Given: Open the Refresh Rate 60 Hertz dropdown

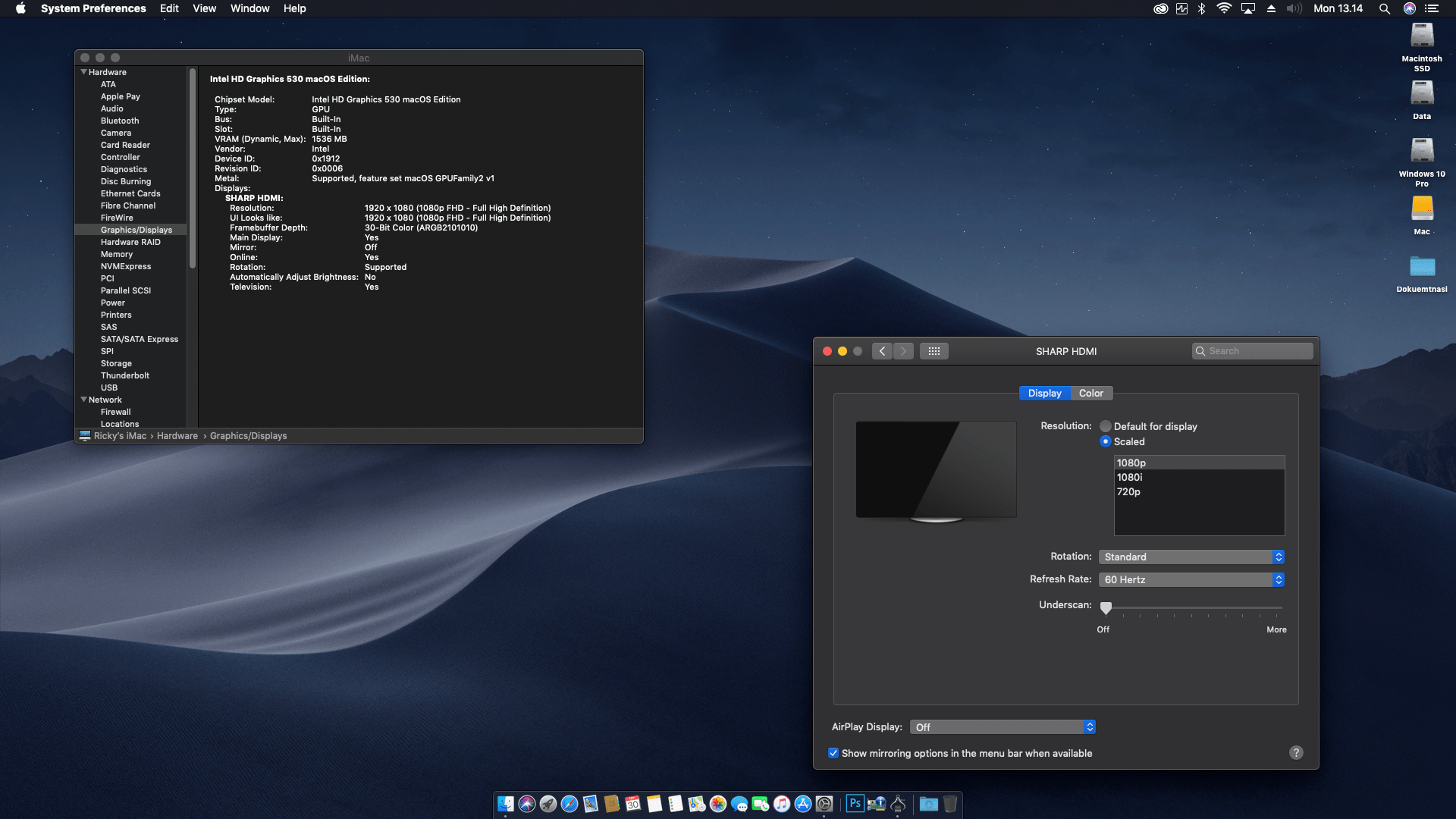Looking at the screenshot, I should [1191, 579].
